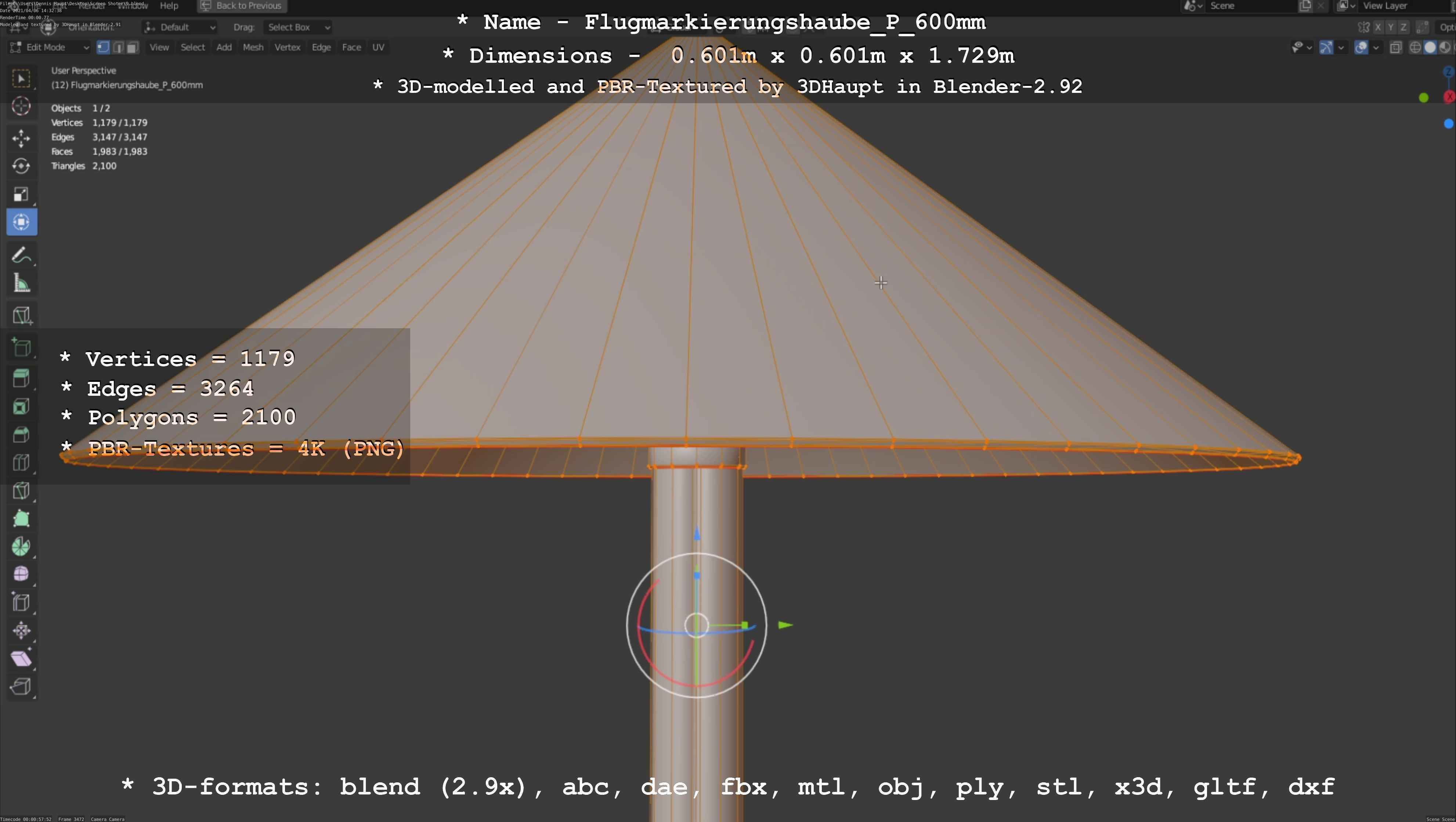Open the Add menu
Viewport: 1456px width, 822px height.
[x=224, y=47]
